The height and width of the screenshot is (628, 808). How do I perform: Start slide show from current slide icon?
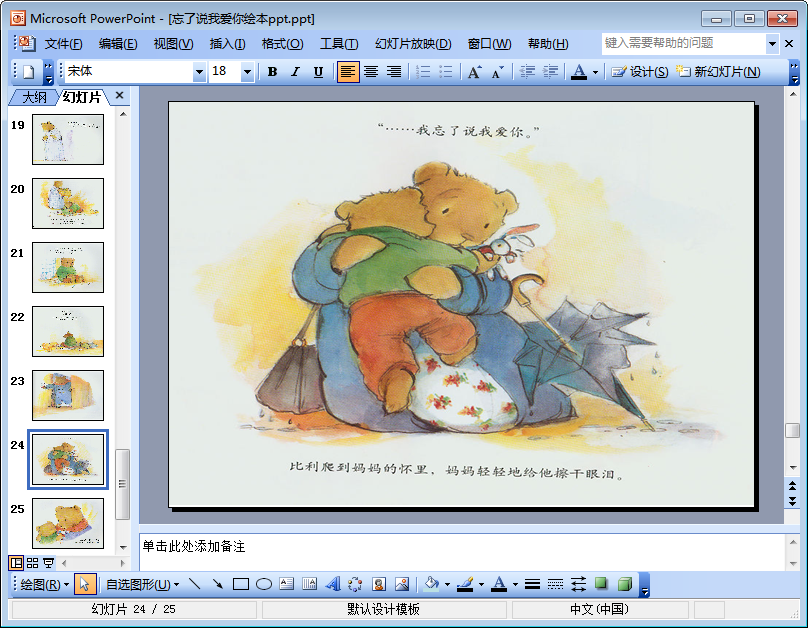tap(48, 563)
